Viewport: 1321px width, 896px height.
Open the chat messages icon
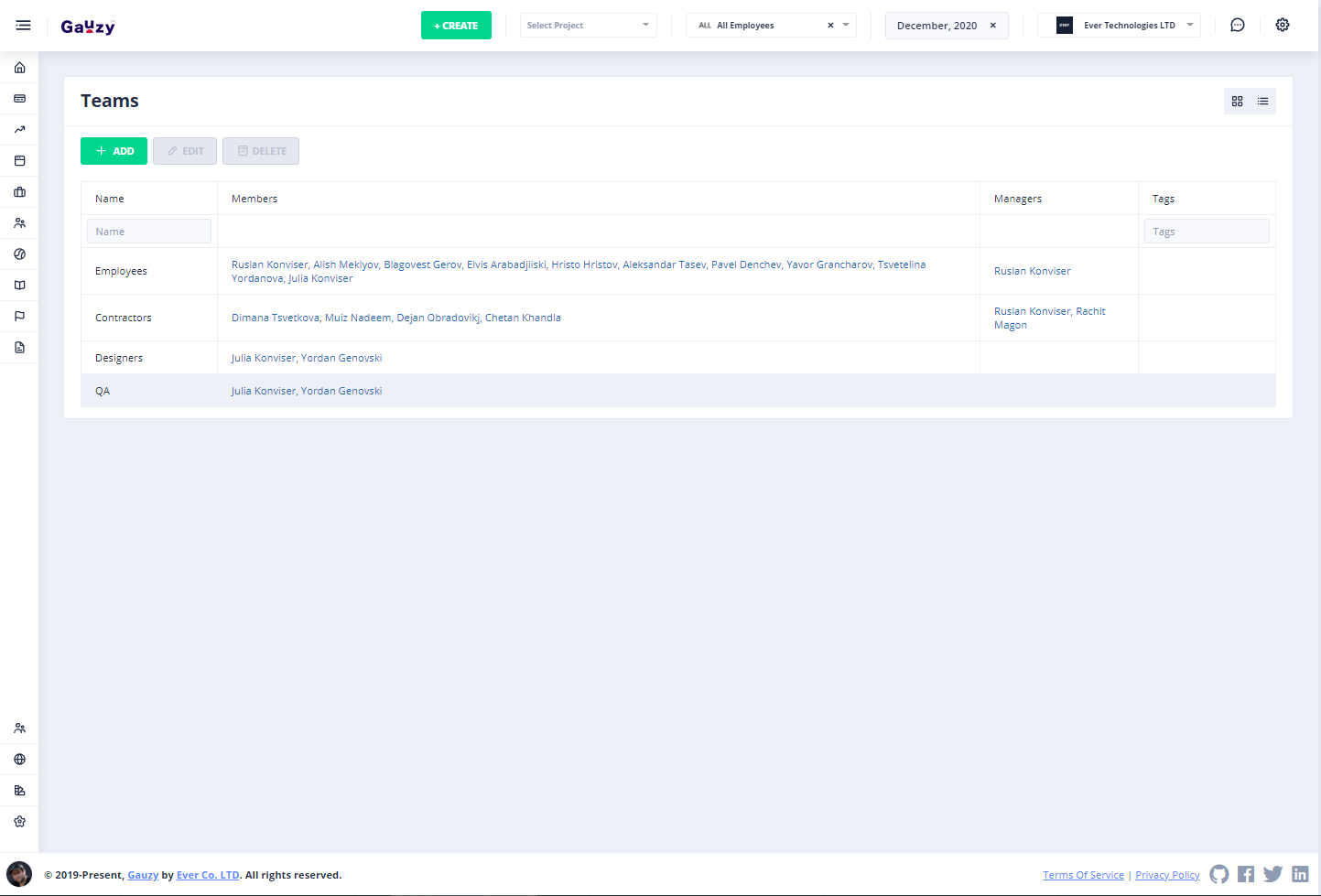click(x=1237, y=26)
